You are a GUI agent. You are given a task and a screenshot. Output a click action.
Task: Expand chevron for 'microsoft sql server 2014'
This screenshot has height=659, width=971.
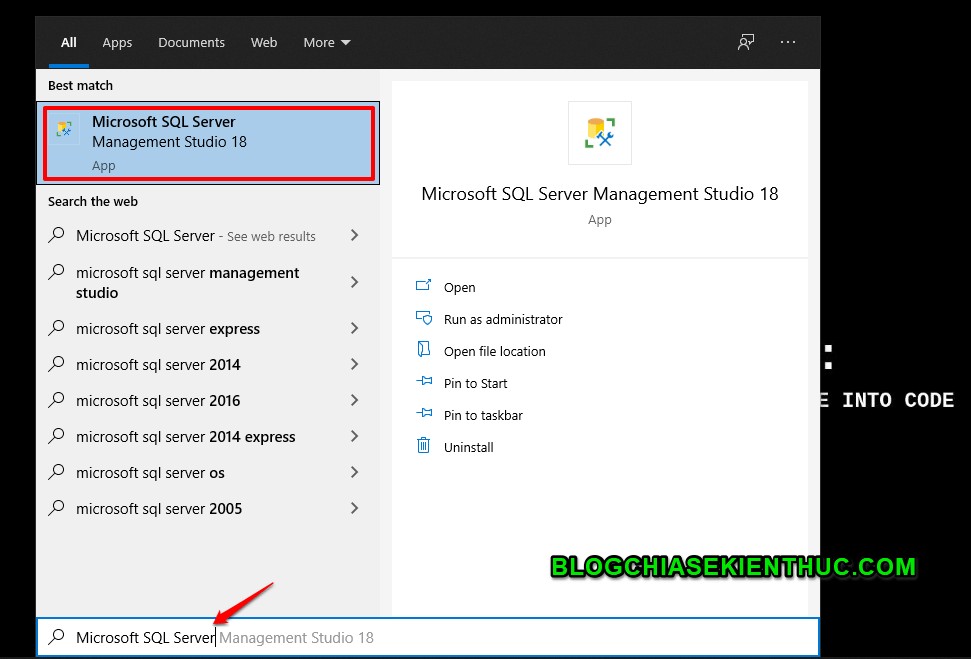pos(354,364)
